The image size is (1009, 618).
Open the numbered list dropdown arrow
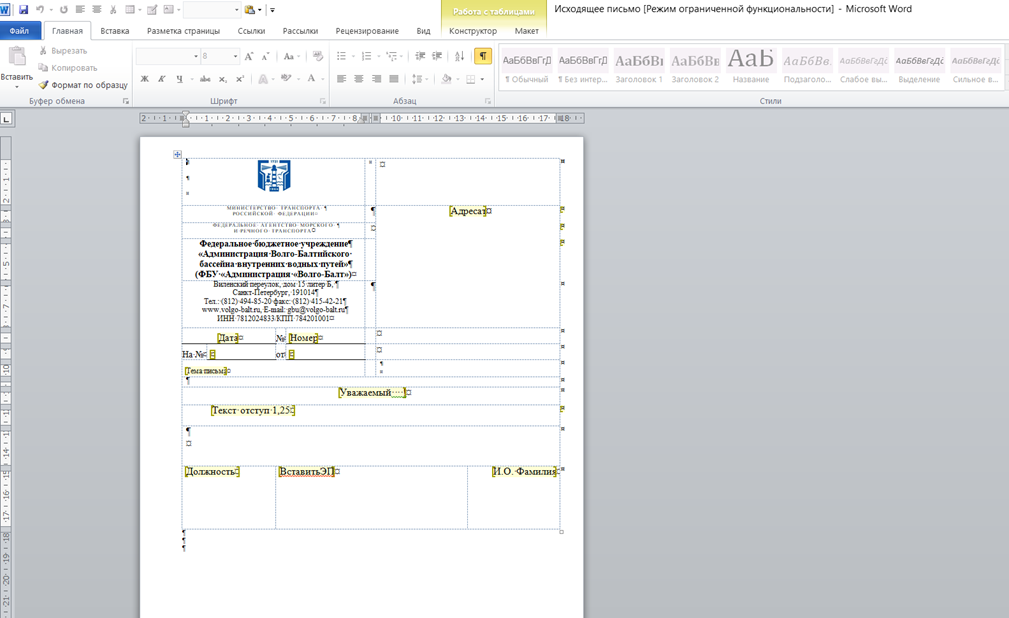click(378, 57)
